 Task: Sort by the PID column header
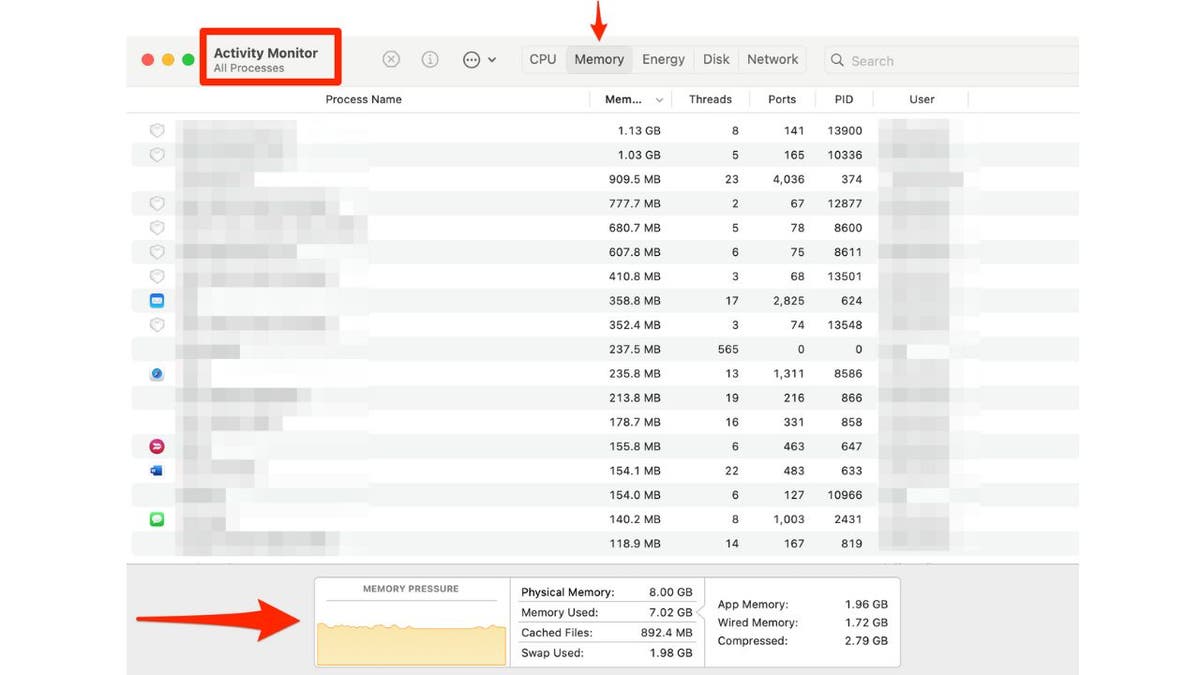844,100
